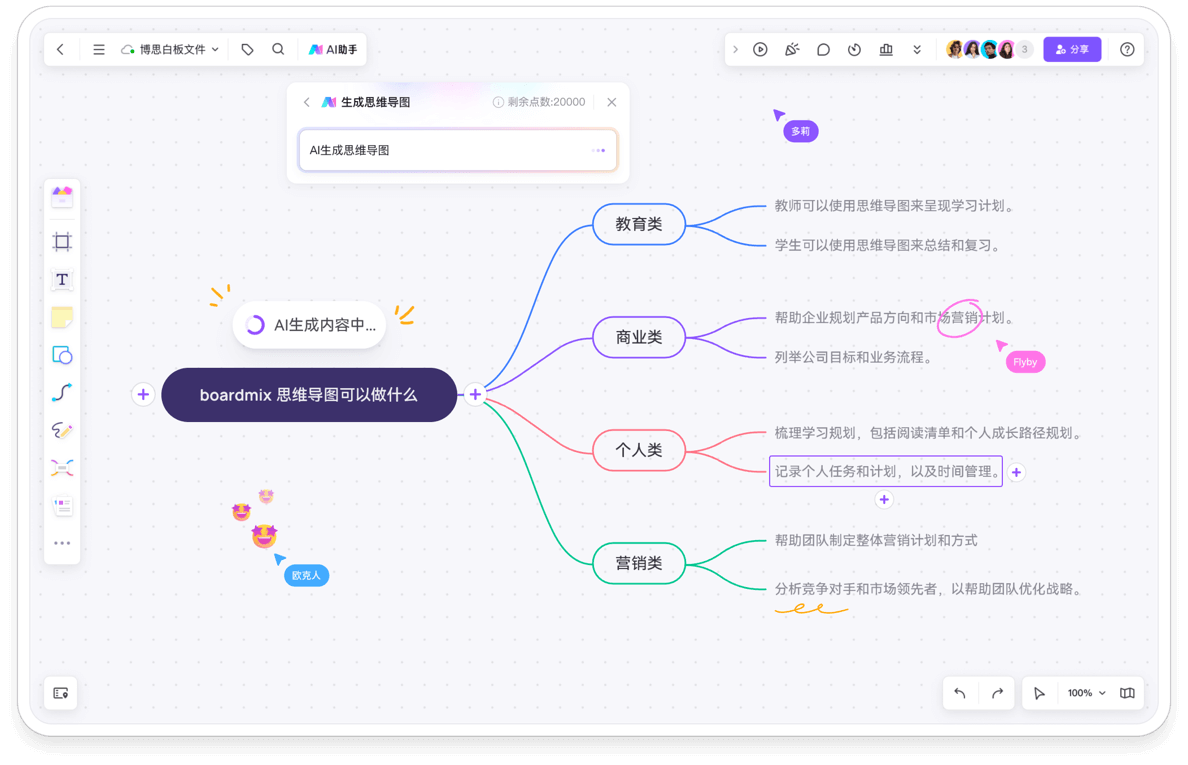Click text 分析竞争对手和市场领先者，以帮助团队优化战略。
The image size is (1188, 765).
pyautogui.click(x=929, y=589)
